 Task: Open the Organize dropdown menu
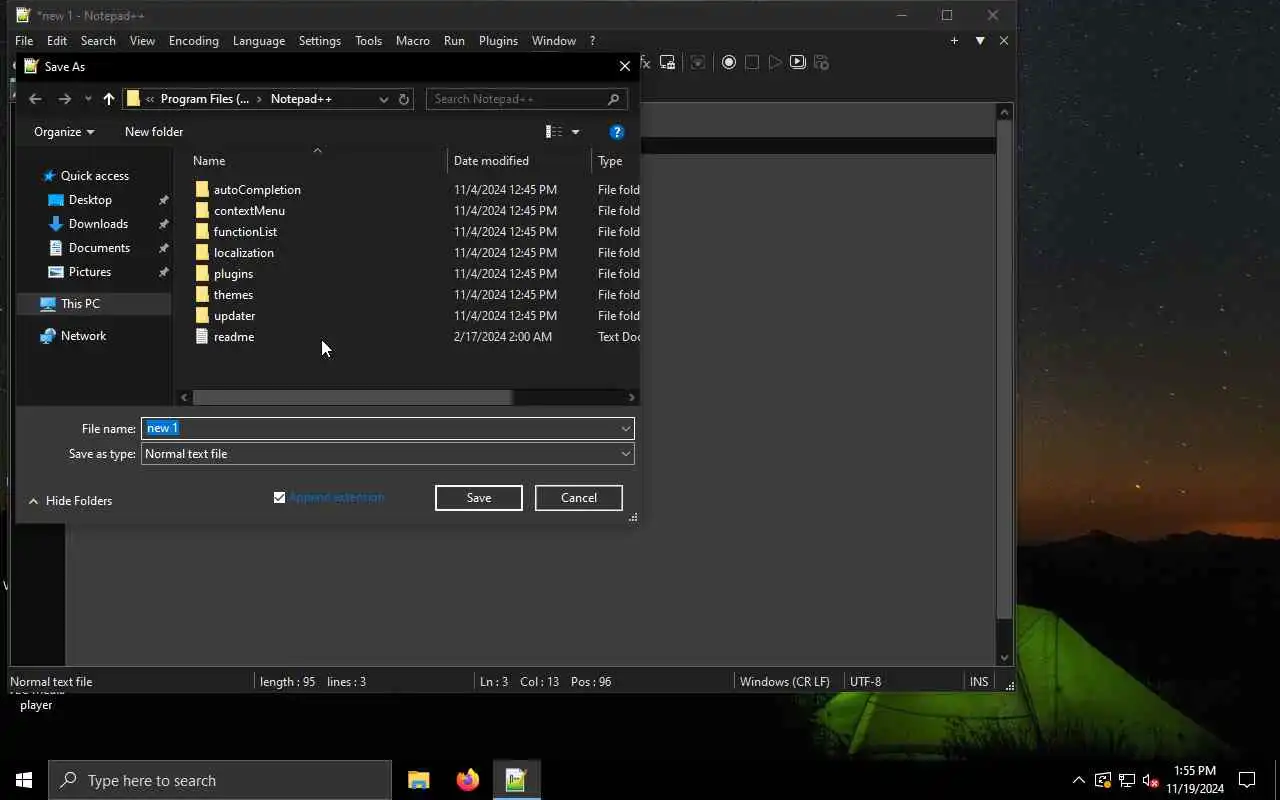[x=64, y=132]
